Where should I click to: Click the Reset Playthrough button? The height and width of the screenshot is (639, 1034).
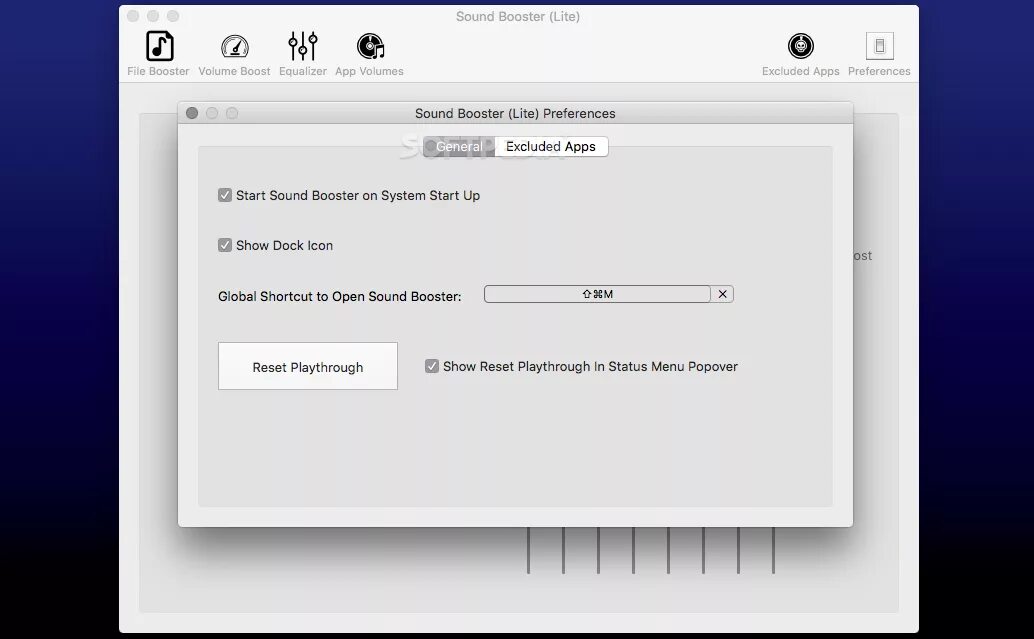click(308, 366)
